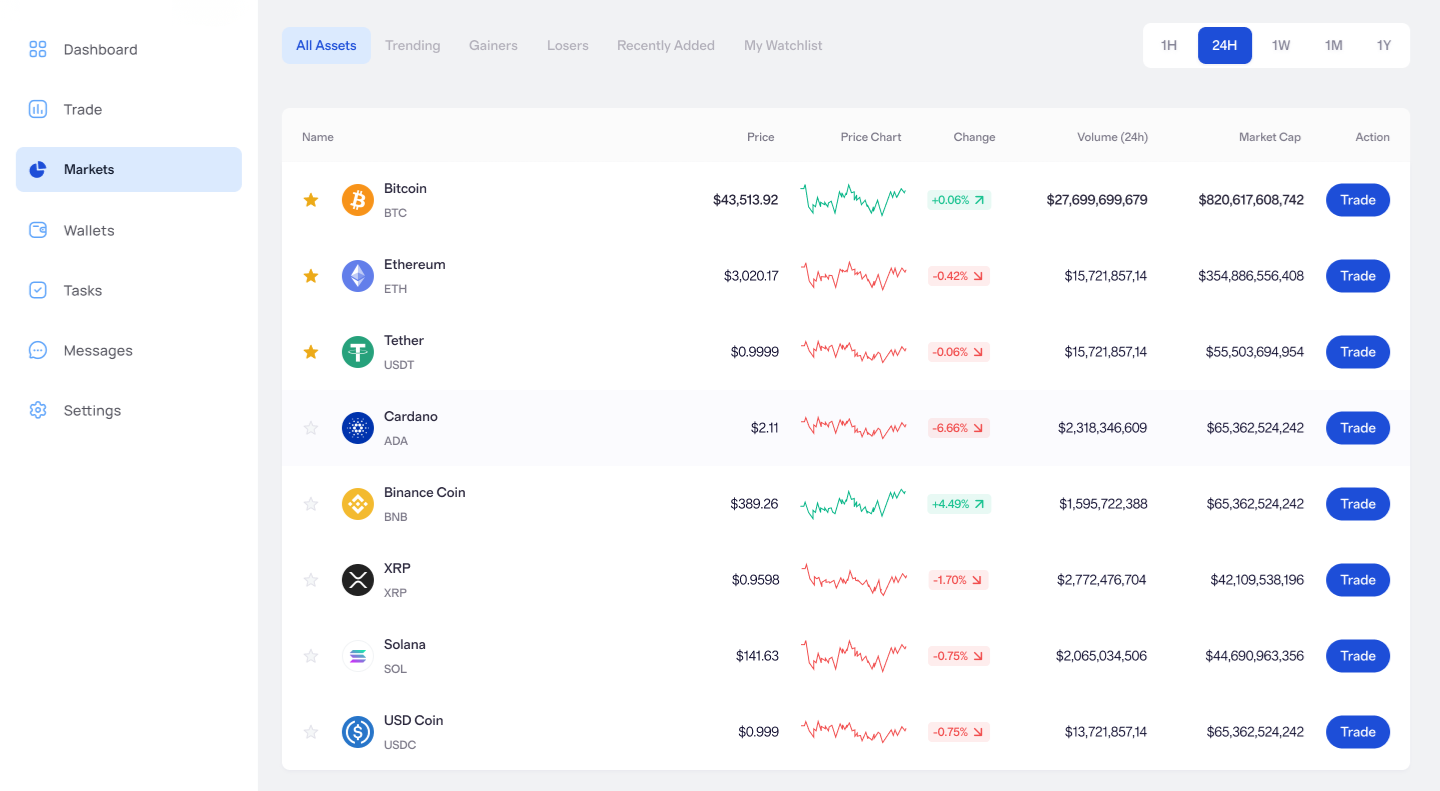Viewport: 1440px width, 791px height.
Task: Click the Binance Coin price chart sparkline
Action: (853, 503)
